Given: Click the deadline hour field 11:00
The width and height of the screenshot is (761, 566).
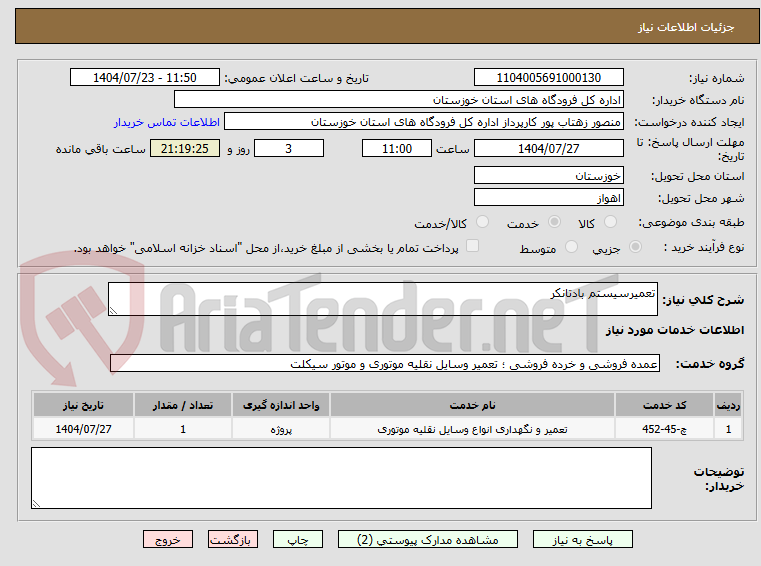Looking at the screenshot, I should click(x=397, y=149).
